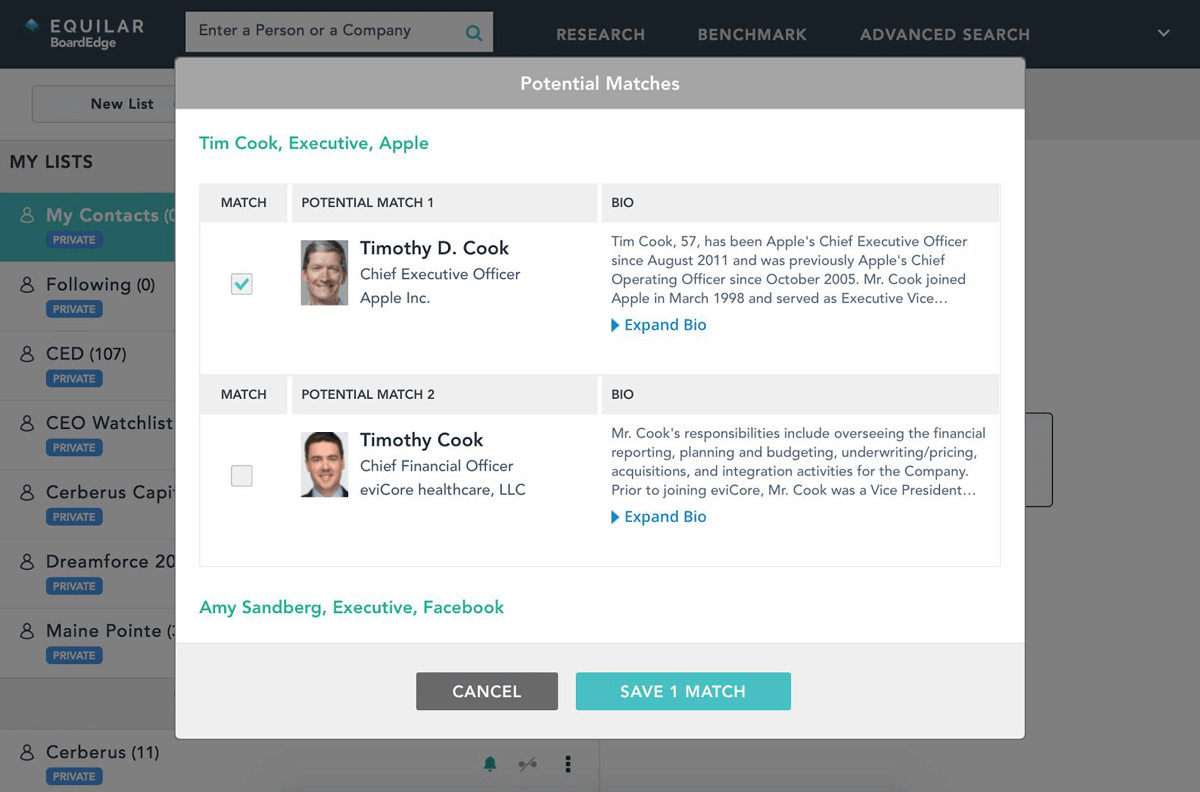Click the person or company search field

(339, 32)
